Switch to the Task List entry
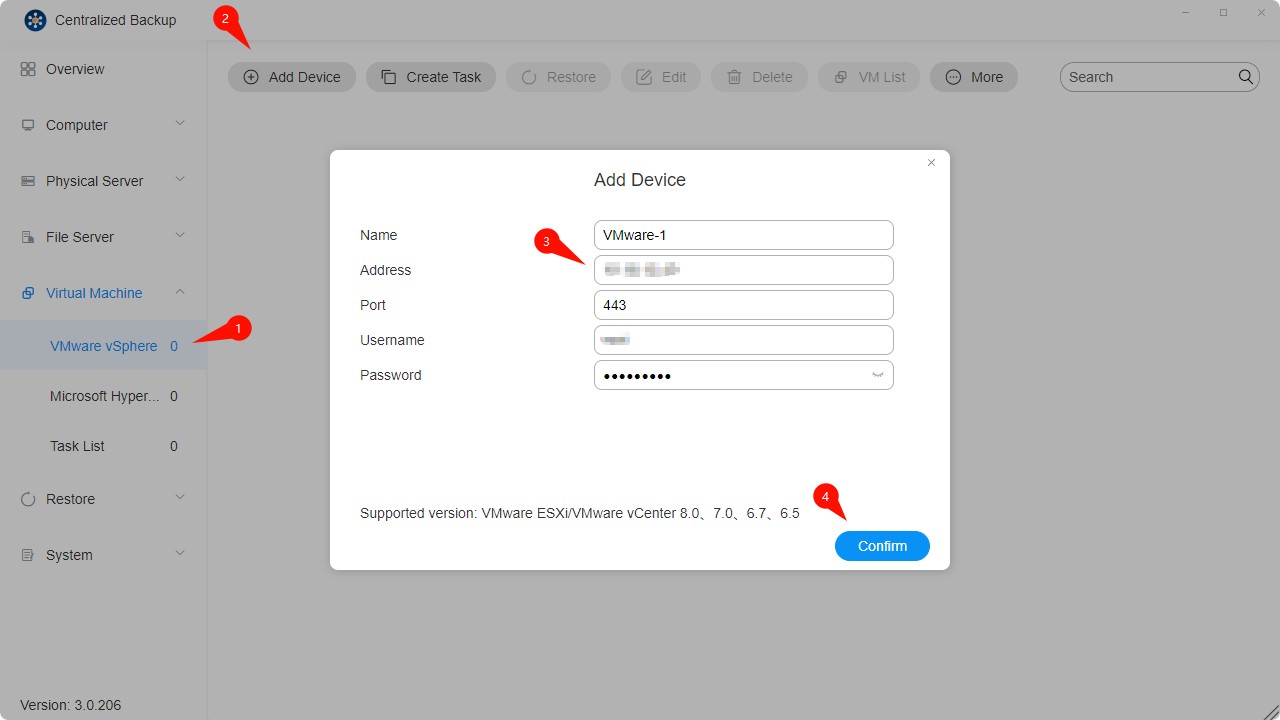This screenshot has width=1280, height=720. click(x=77, y=446)
